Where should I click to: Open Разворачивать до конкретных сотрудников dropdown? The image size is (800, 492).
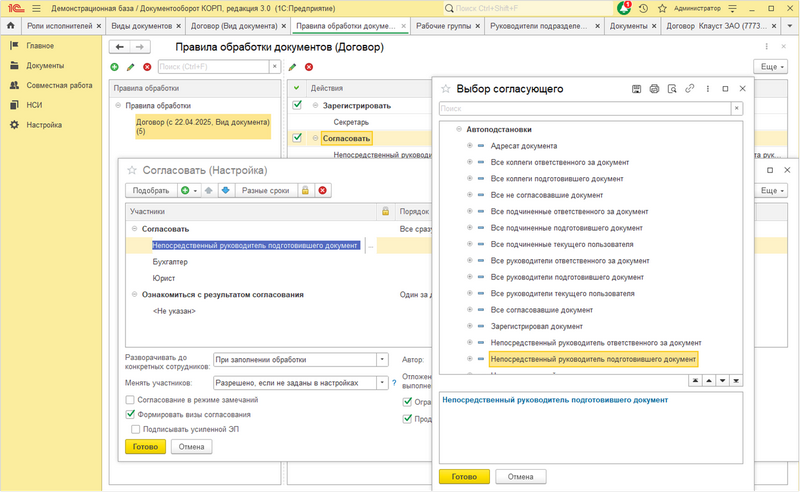click(382, 360)
